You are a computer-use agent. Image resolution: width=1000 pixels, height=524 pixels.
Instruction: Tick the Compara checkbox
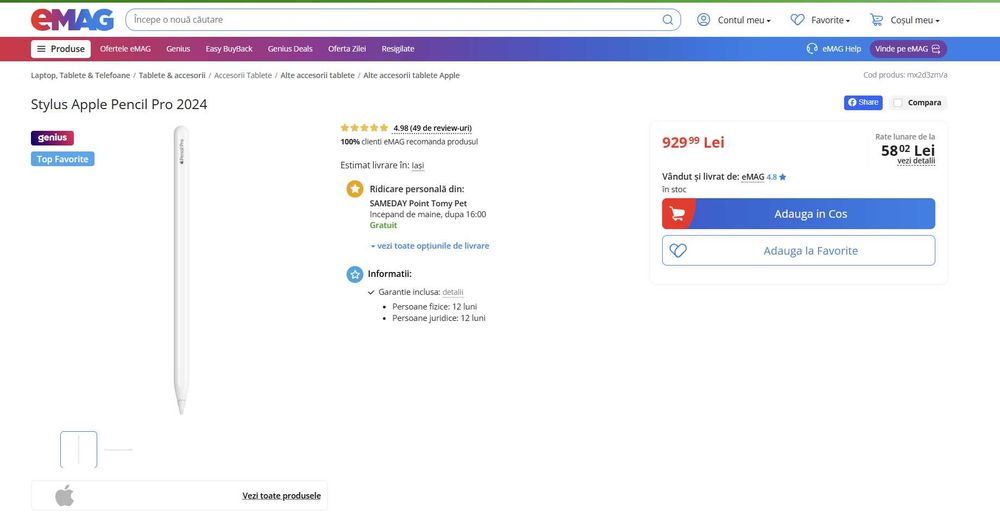[898, 103]
